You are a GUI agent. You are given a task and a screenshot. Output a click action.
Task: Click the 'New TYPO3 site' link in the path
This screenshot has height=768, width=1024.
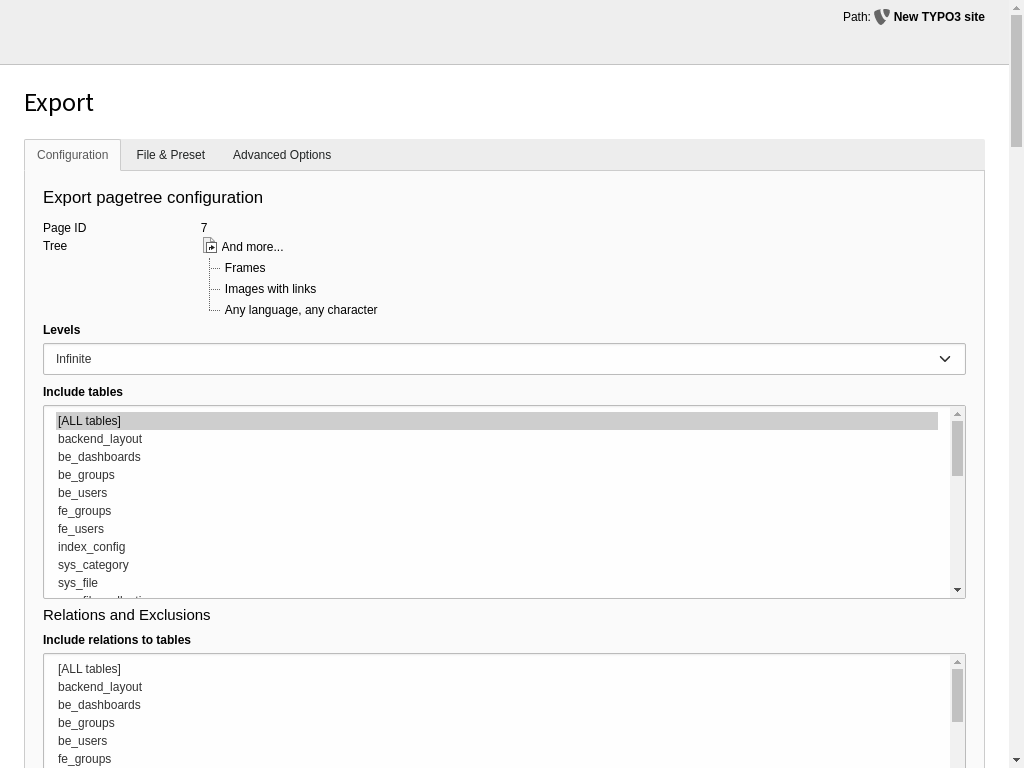pyautogui.click(x=939, y=17)
